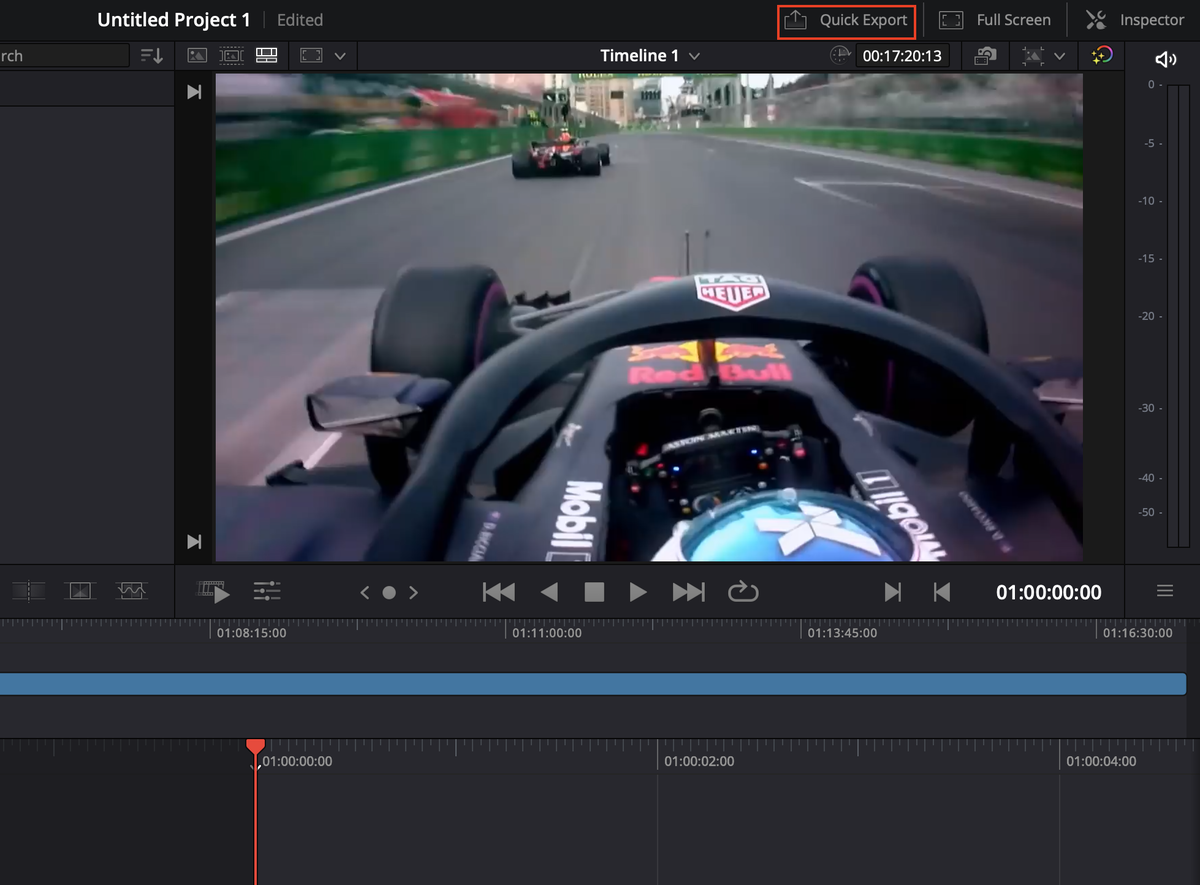
Task: Set the mark out point
Action: tap(941, 592)
